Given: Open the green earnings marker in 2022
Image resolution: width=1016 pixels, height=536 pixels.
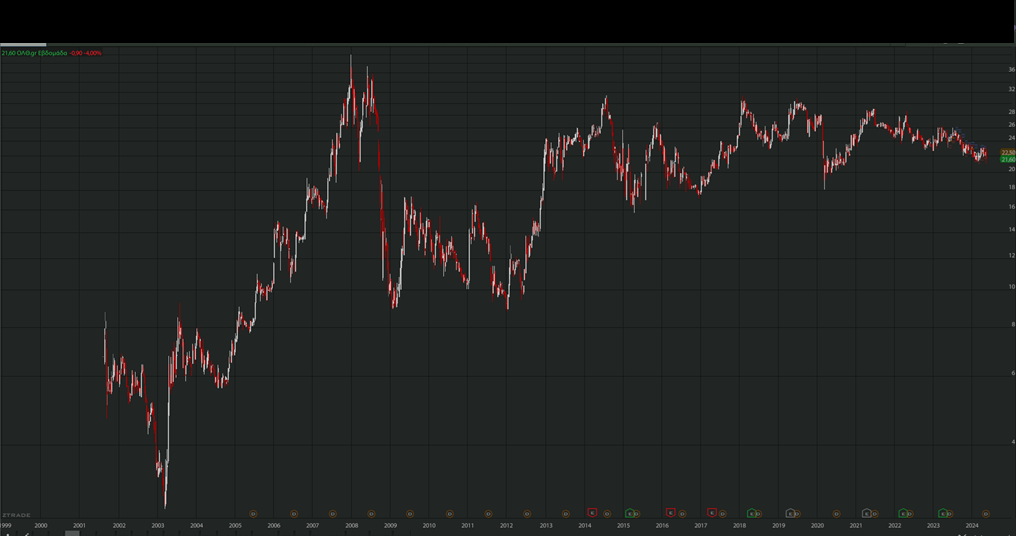Looking at the screenshot, I should [x=903, y=513].
